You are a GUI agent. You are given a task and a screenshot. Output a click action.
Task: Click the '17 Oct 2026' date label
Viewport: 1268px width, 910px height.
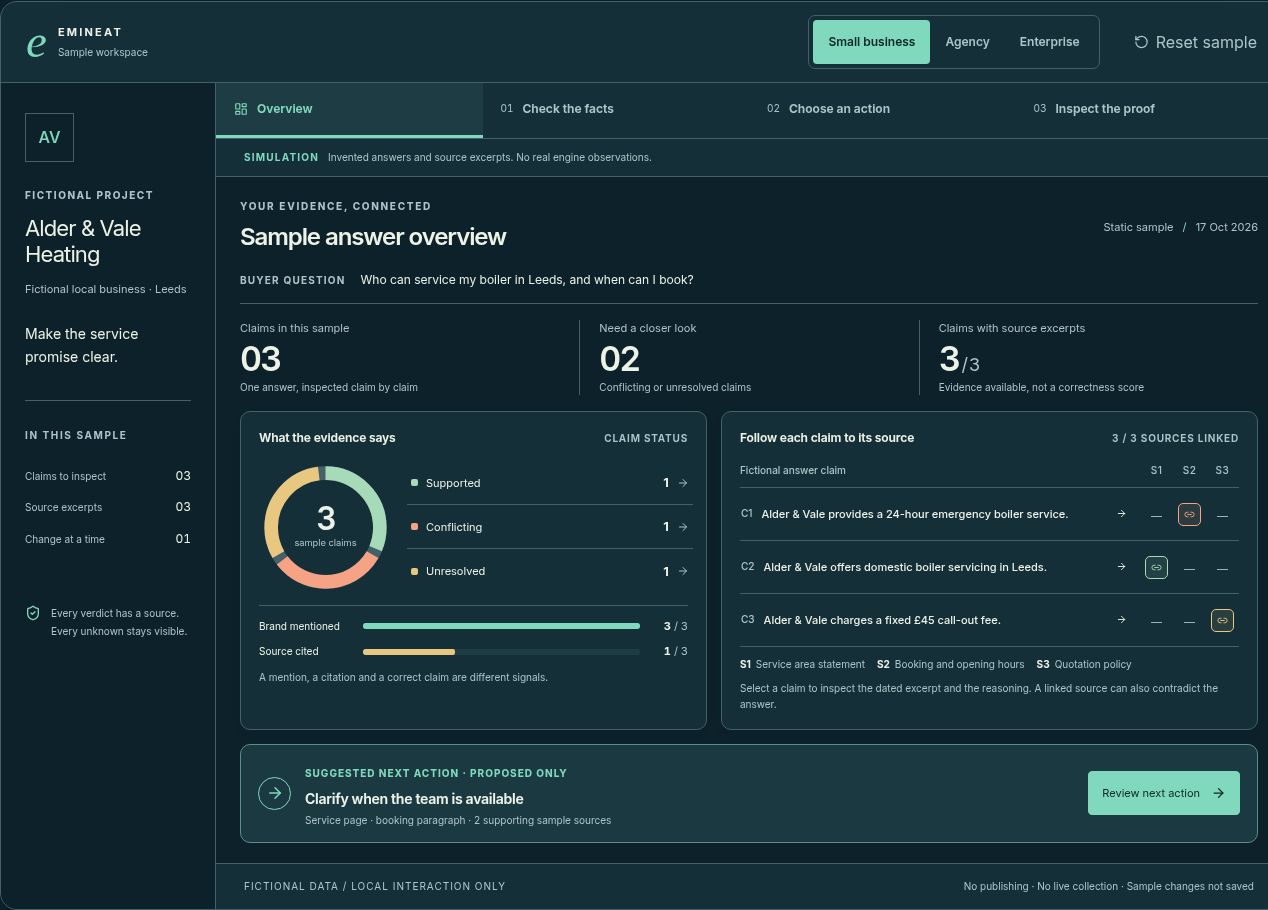[1227, 227]
